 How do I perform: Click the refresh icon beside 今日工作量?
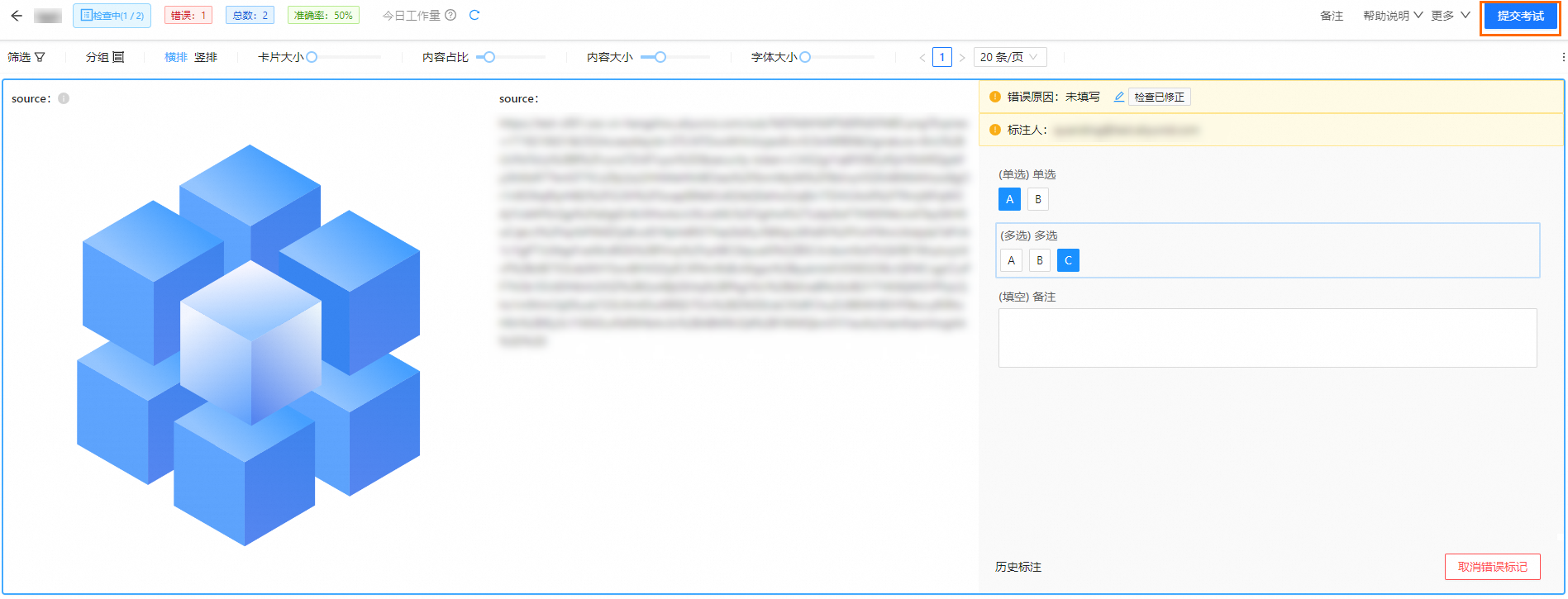point(474,15)
